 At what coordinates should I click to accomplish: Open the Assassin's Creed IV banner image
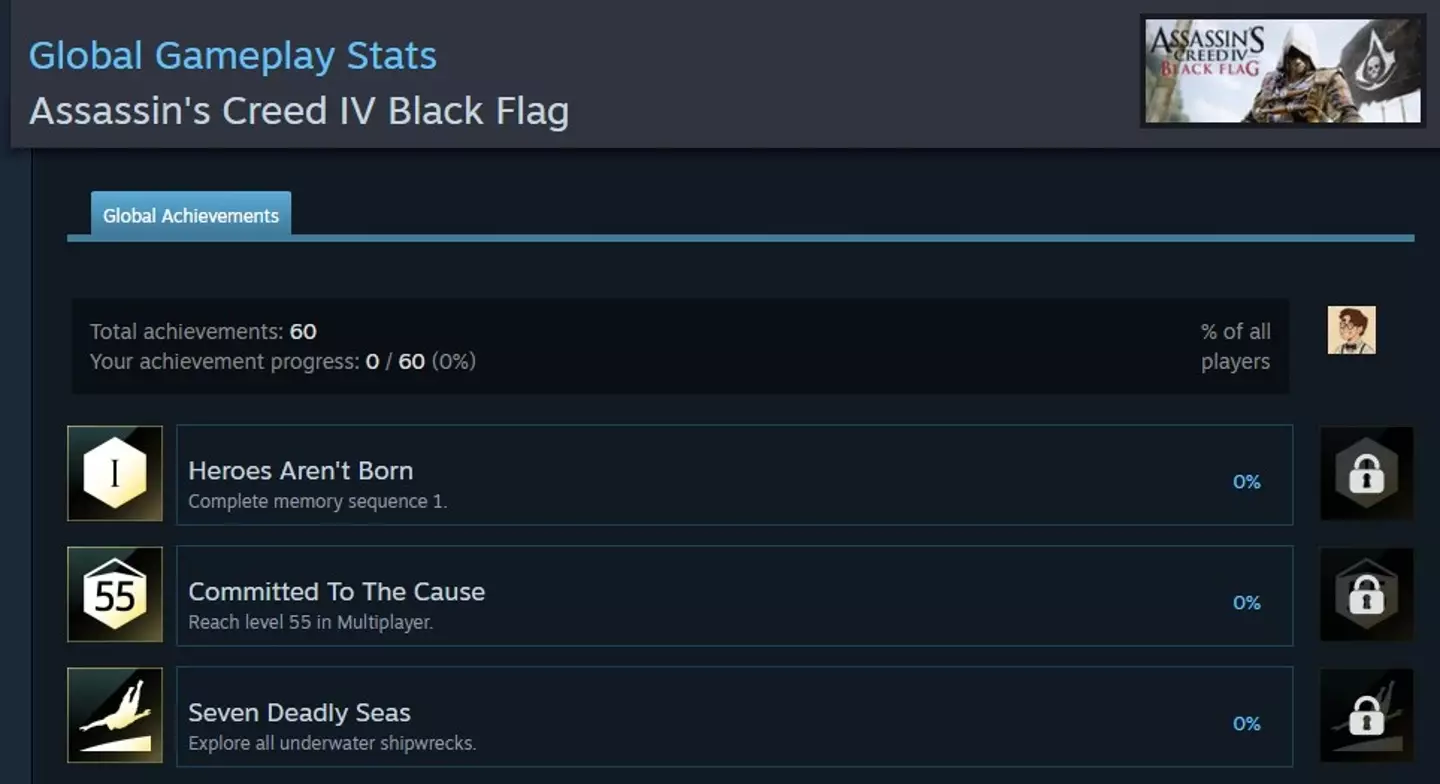coord(1281,68)
